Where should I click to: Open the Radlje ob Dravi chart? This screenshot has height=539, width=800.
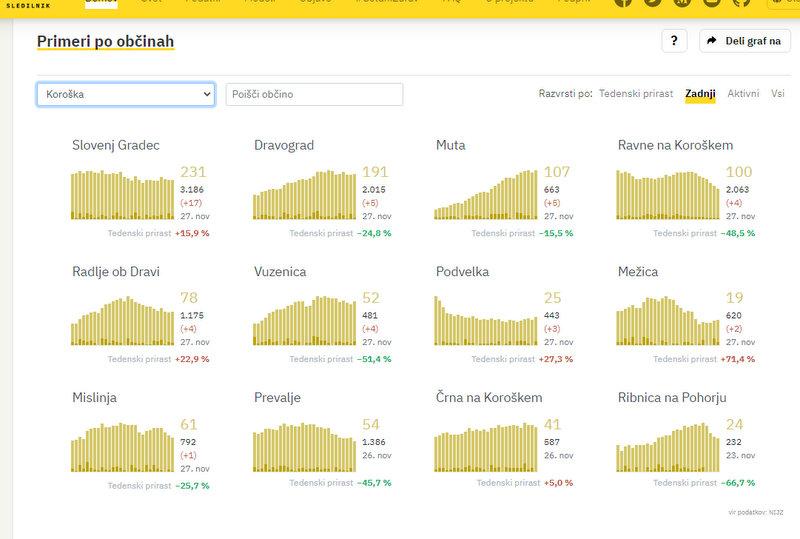click(122, 320)
